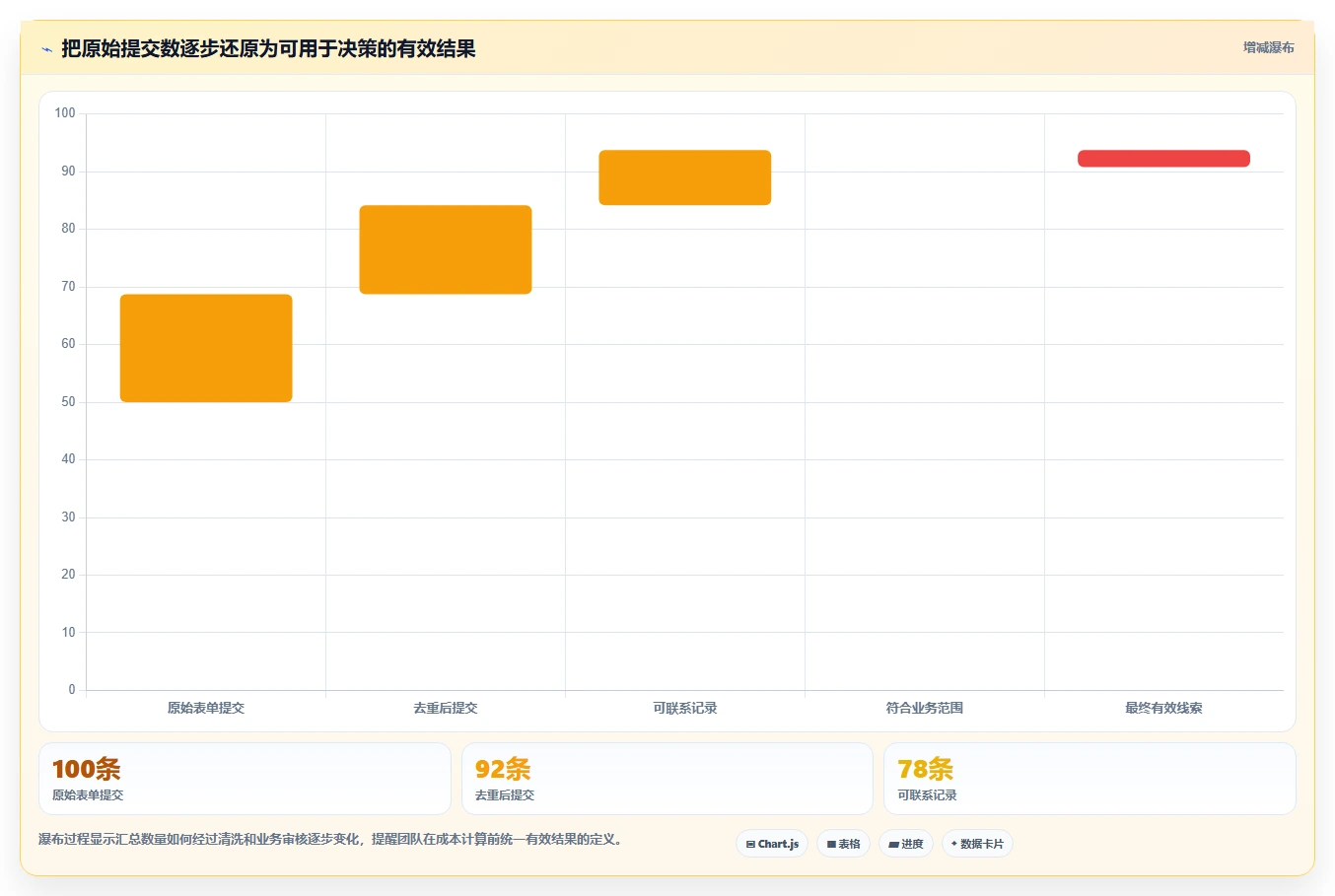This screenshot has height=896, width=1335.
Task: Click the y-axis value 0
Action: click(71, 690)
